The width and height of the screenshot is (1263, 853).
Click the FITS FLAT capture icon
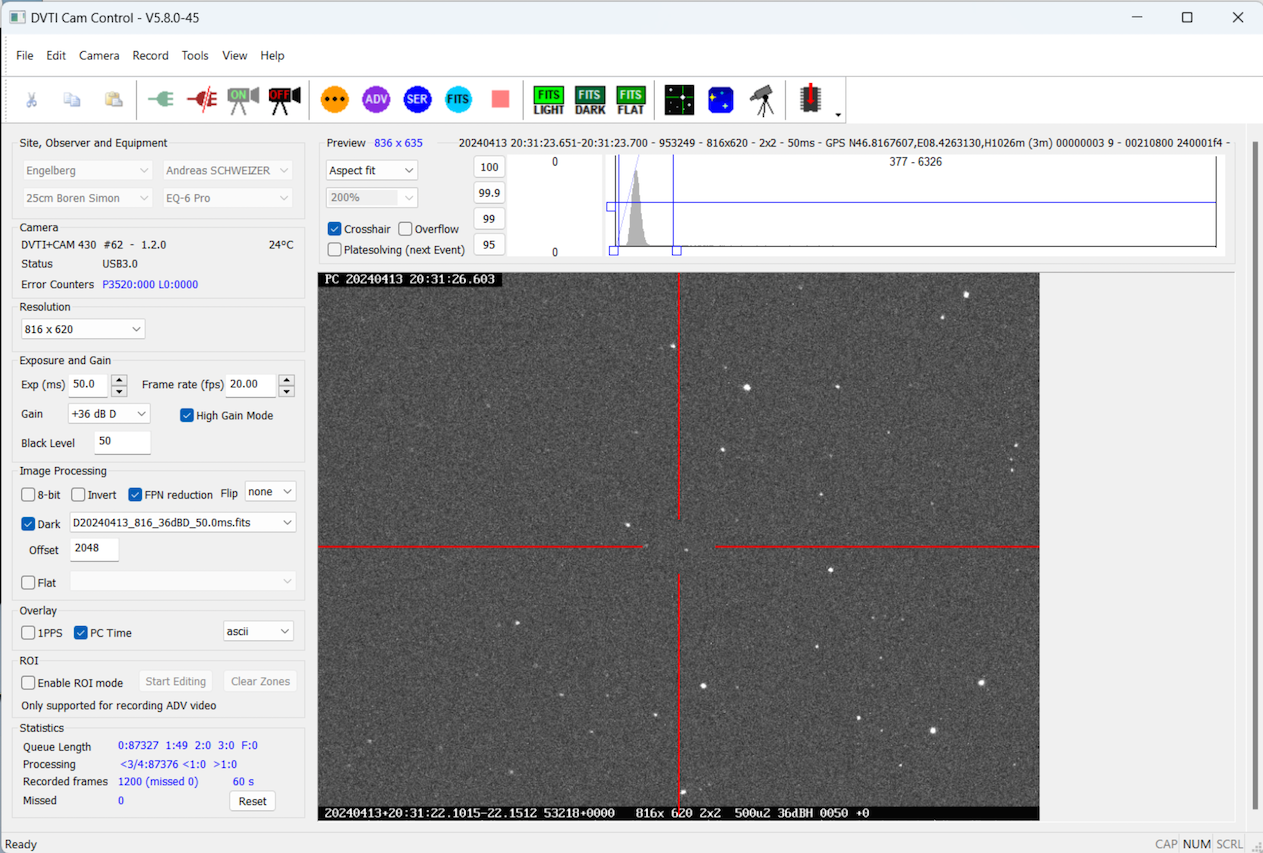tap(630, 99)
